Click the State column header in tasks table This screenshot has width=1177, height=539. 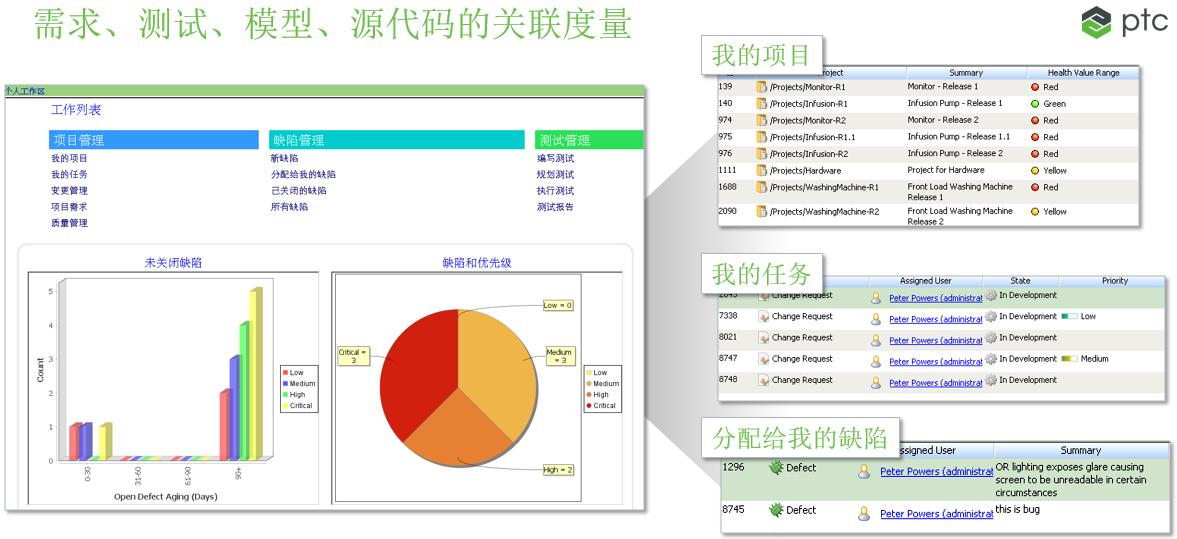pos(1020,281)
